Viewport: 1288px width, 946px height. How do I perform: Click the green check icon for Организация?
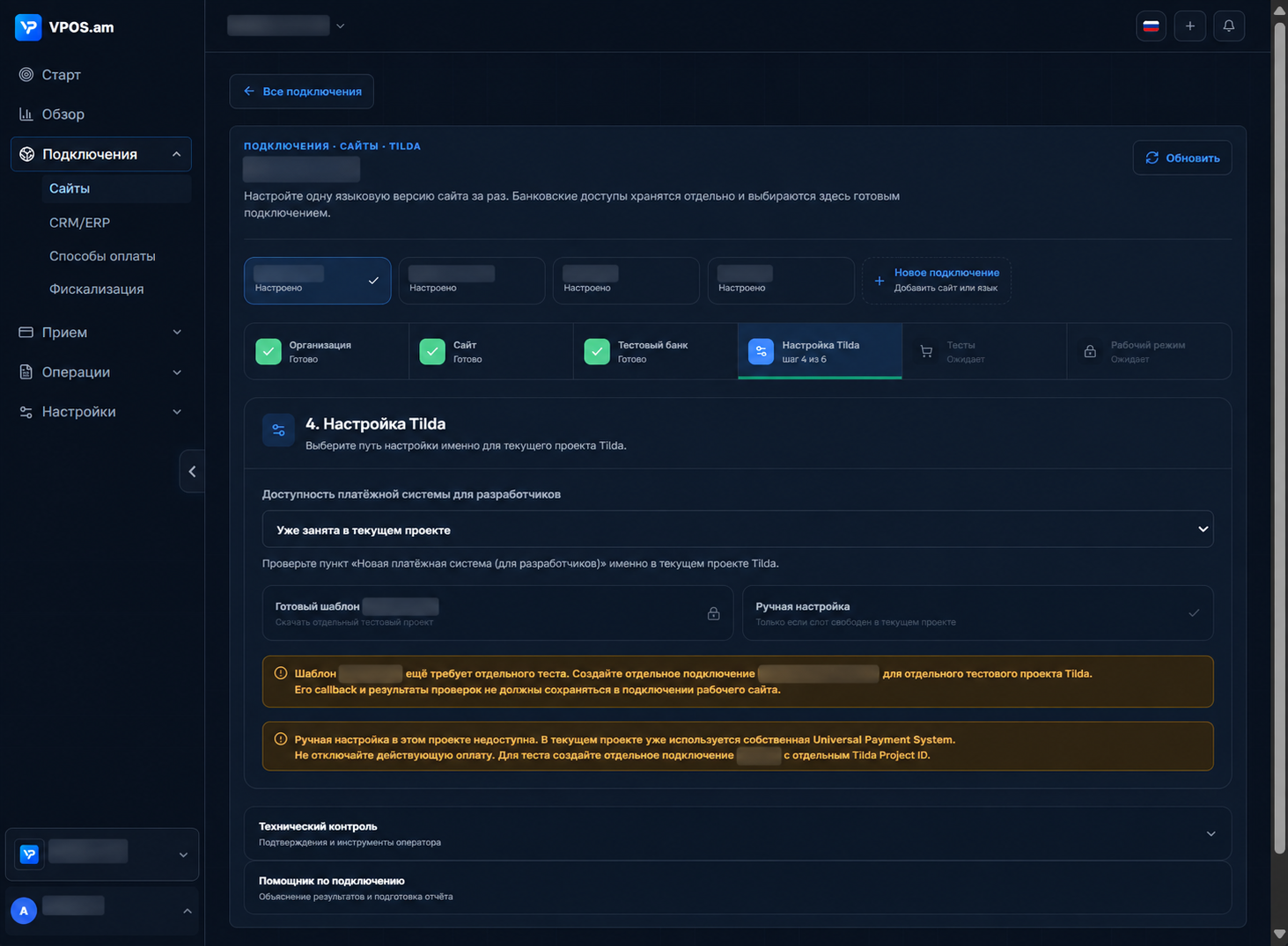(269, 351)
